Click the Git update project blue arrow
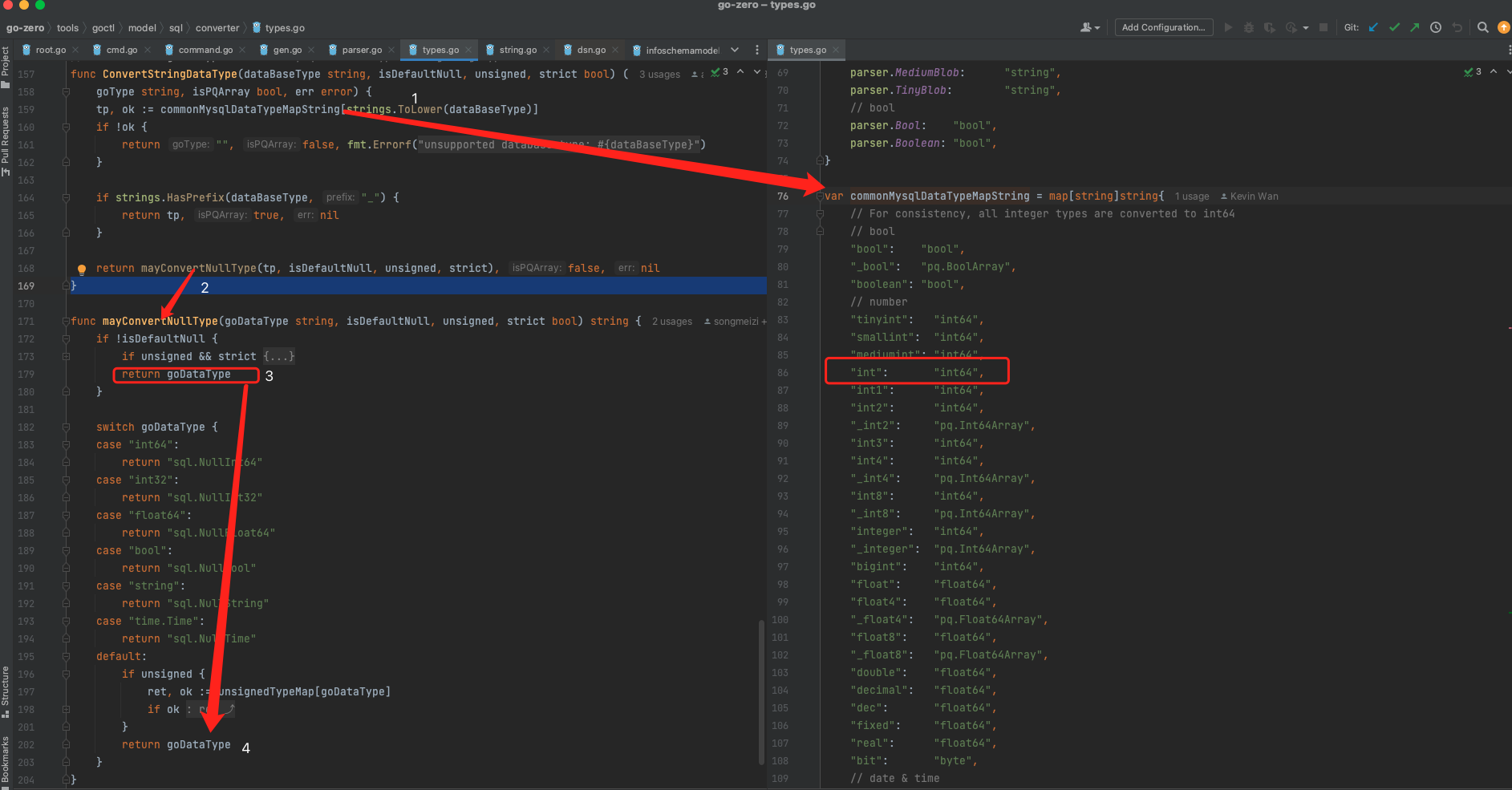Viewport: 1512px width, 790px height. click(x=1373, y=27)
